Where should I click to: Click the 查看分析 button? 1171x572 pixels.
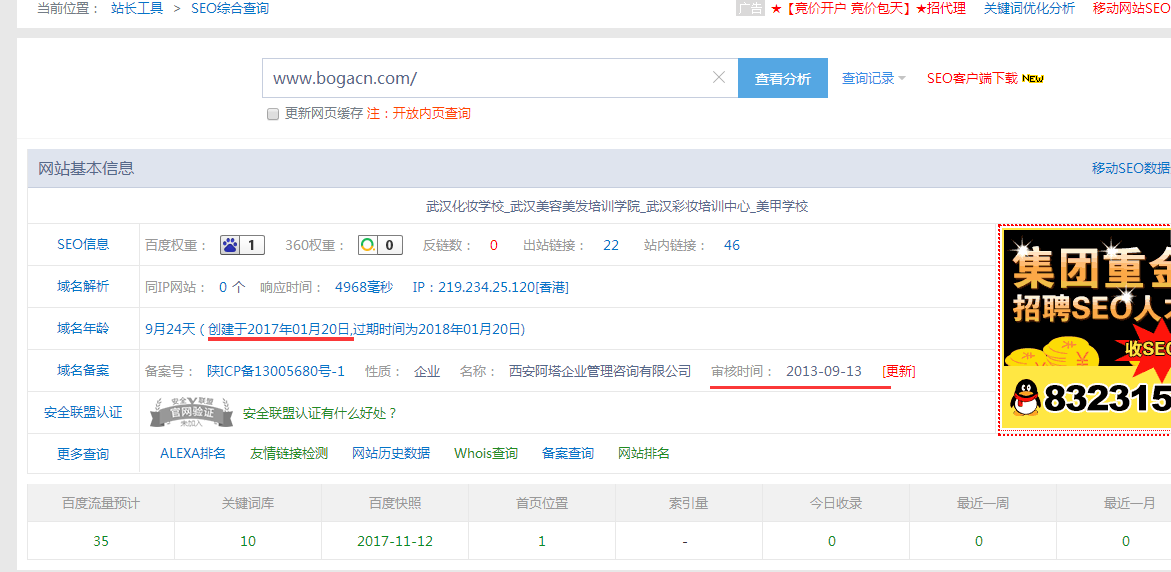pyautogui.click(x=783, y=78)
